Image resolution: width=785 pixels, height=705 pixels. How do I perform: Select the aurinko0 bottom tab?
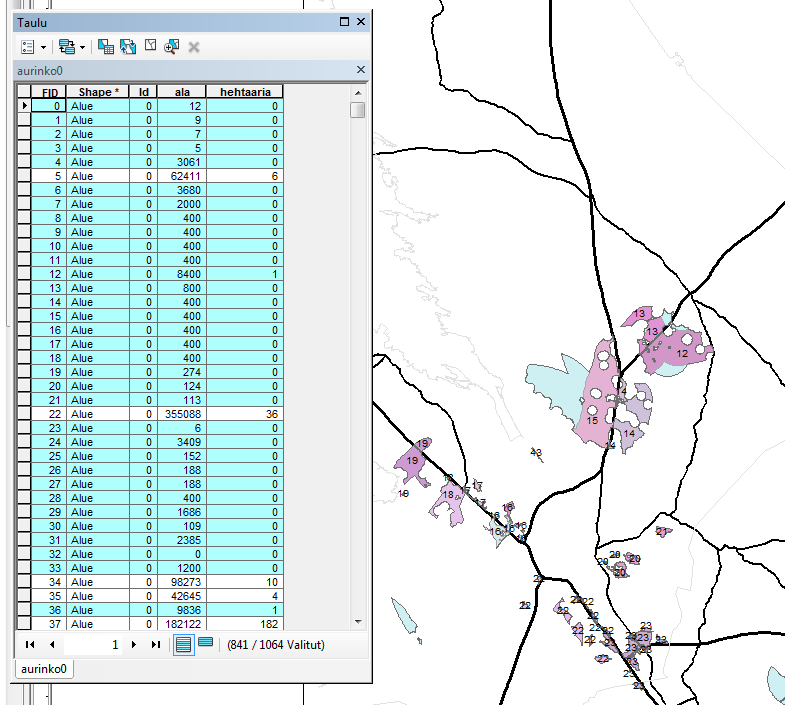tap(44, 669)
